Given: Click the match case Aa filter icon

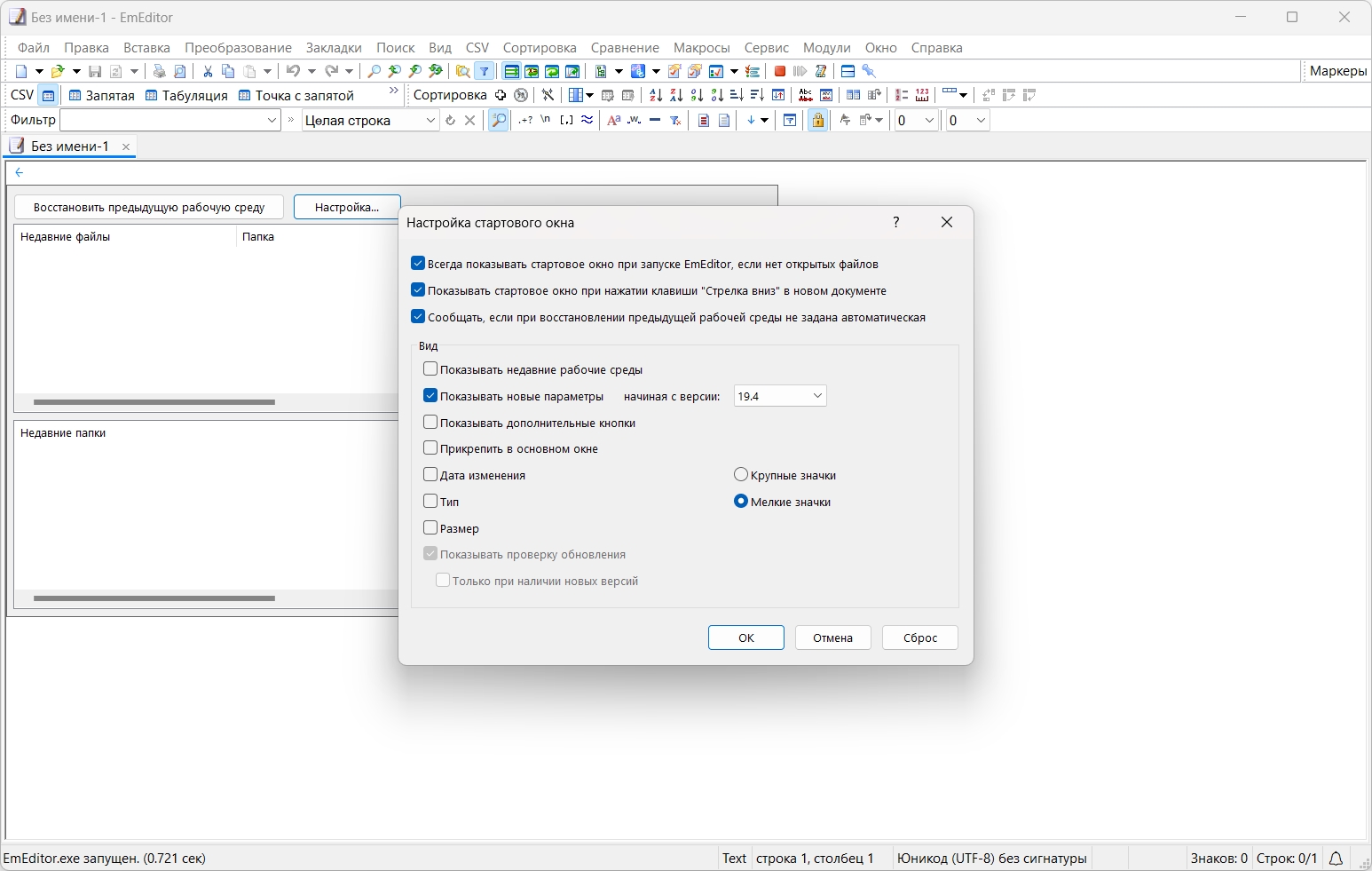Looking at the screenshot, I should tap(613, 120).
